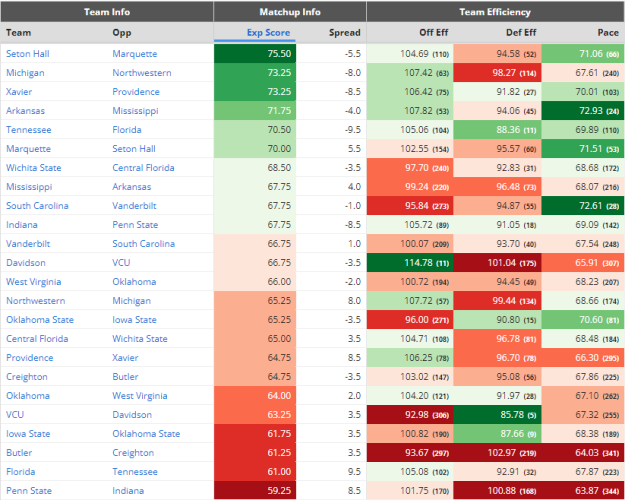Screen dimensions: 625x500
Task: Open Tennessee team link in Team column
Action: point(28,130)
